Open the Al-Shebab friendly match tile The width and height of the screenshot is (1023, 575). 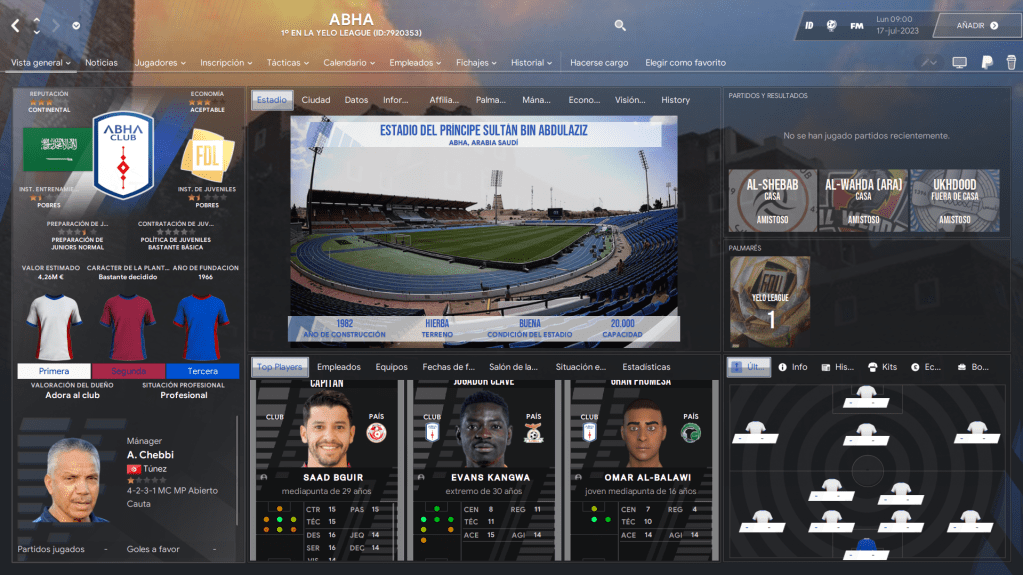[x=771, y=200]
